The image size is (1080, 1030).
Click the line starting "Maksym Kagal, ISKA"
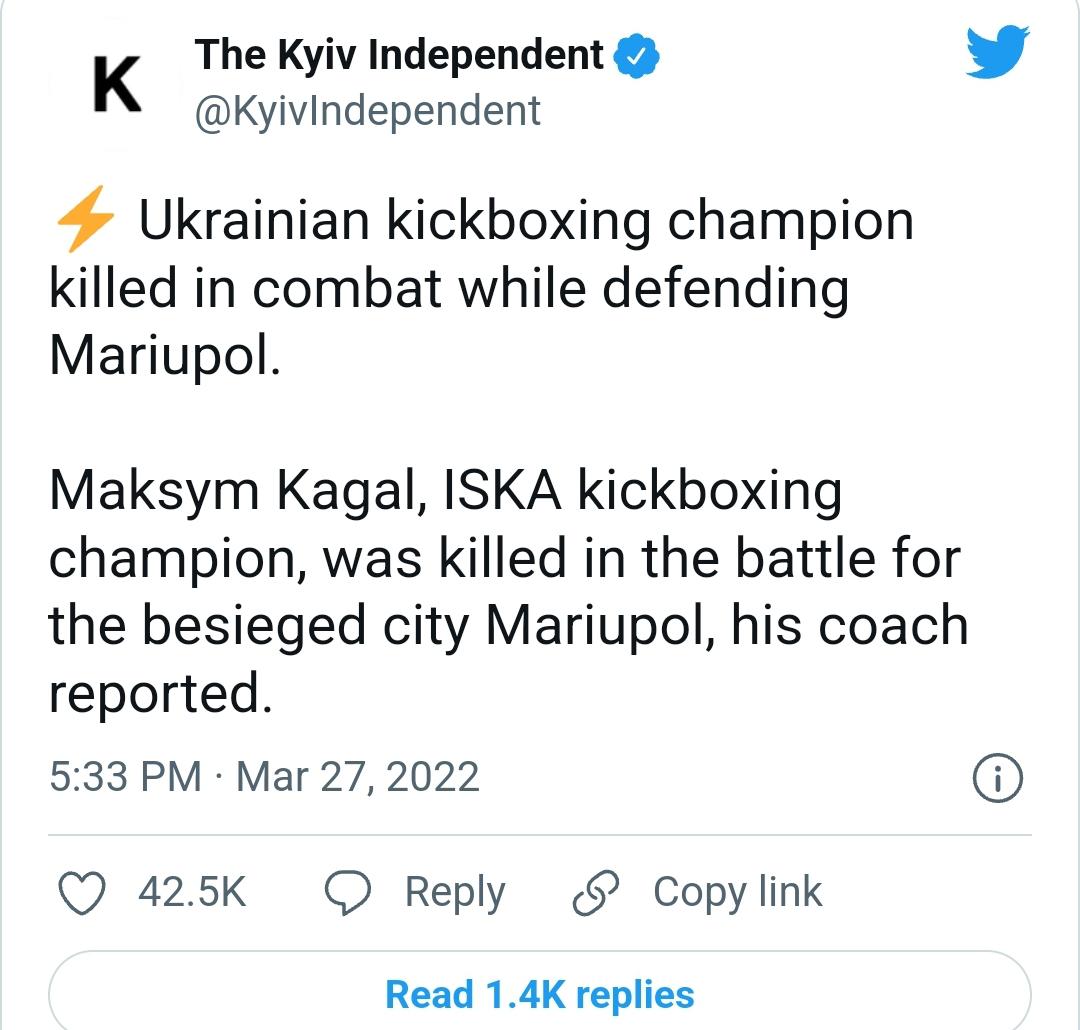tap(445, 492)
